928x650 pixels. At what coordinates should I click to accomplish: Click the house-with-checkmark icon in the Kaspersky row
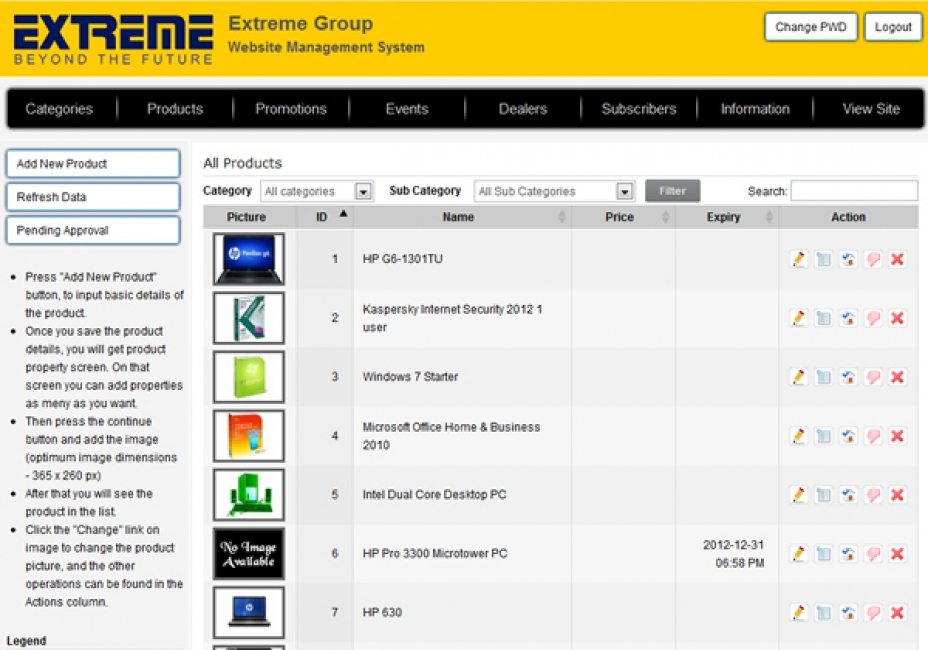tap(848, 318)
